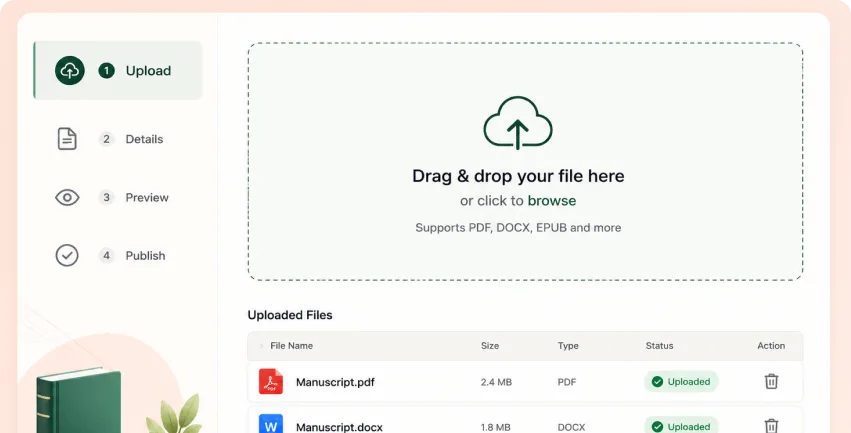Click the Uploaded status badge for Manuscript.docx
The width and height of the screenshot is (851, 433).
681,425
